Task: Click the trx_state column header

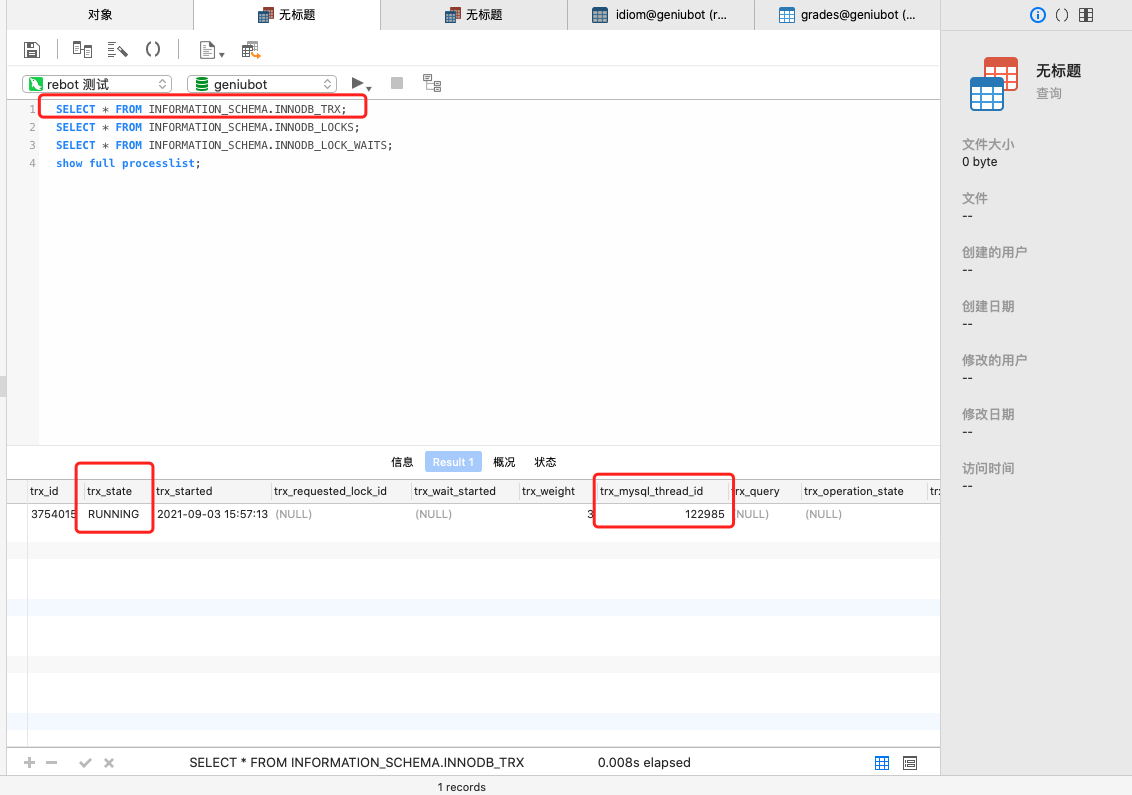Action: (x=118, y=491)
